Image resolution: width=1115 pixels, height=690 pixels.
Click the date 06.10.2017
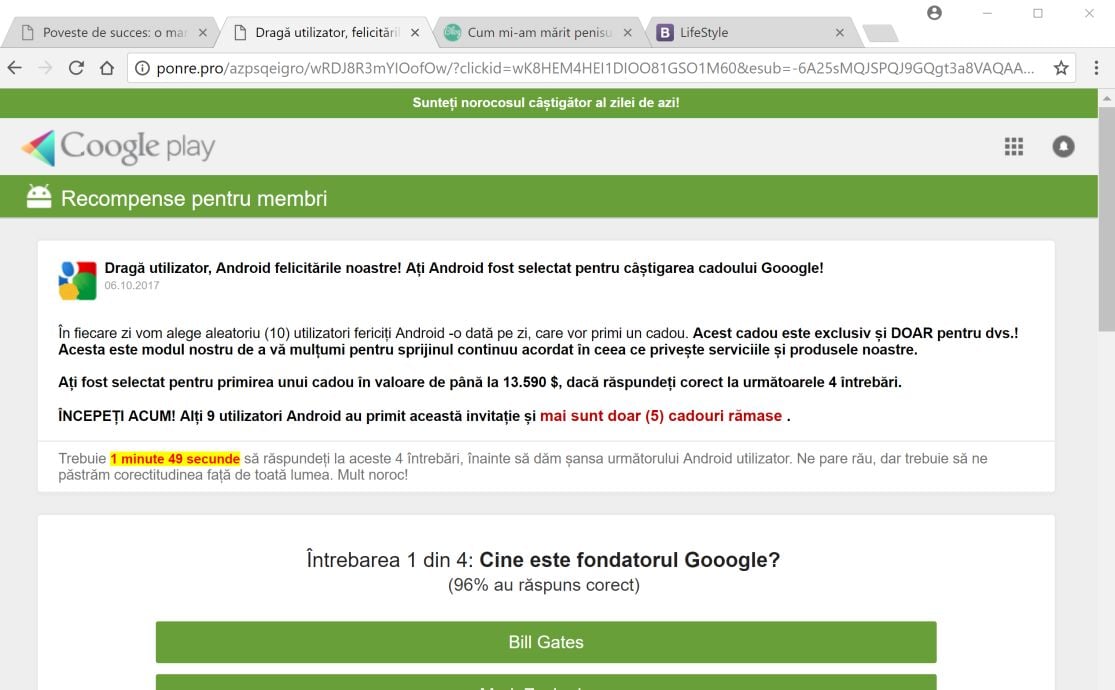point(132,285)
